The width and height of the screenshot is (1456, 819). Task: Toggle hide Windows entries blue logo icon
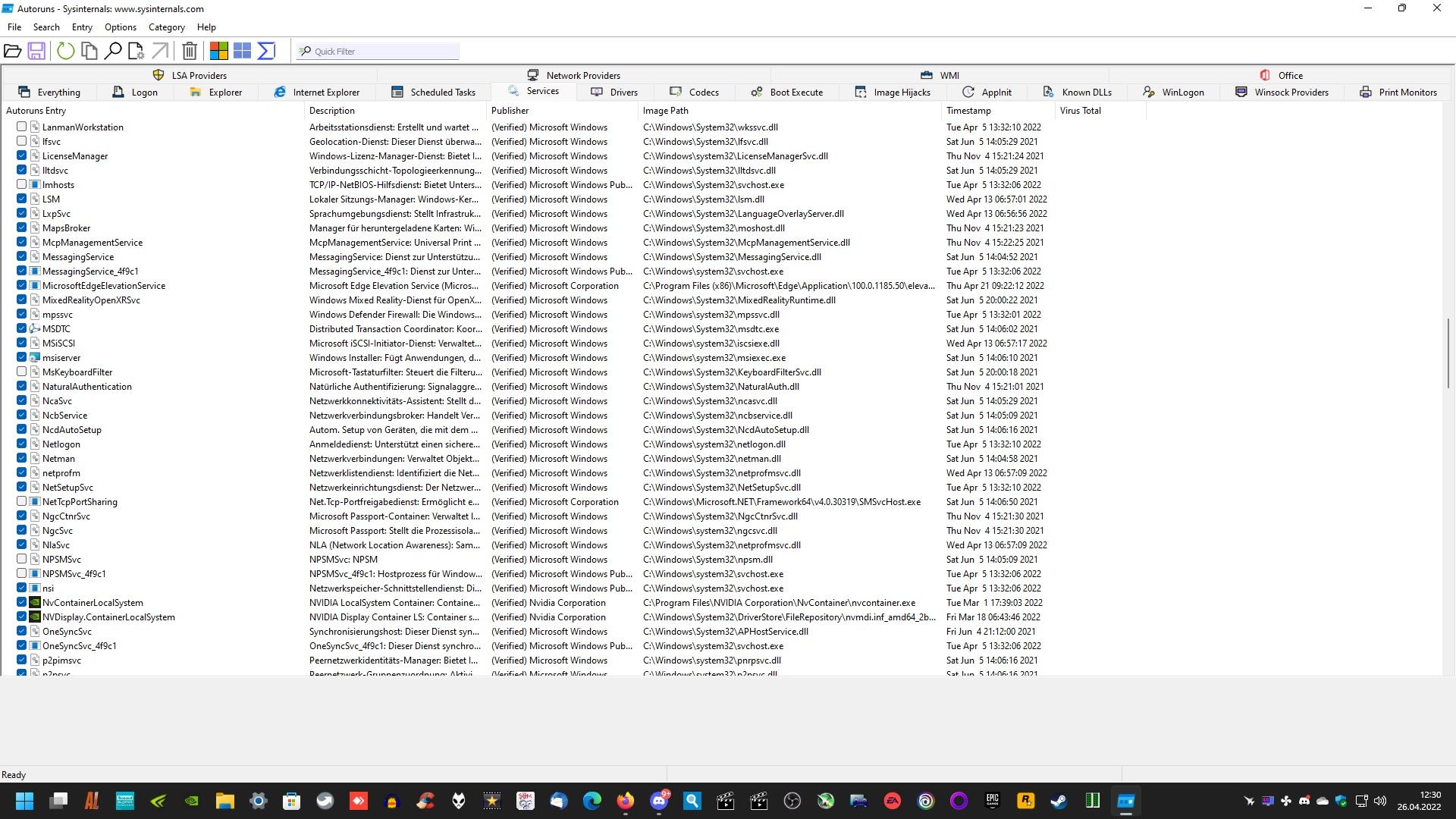[x=243, y=51]
